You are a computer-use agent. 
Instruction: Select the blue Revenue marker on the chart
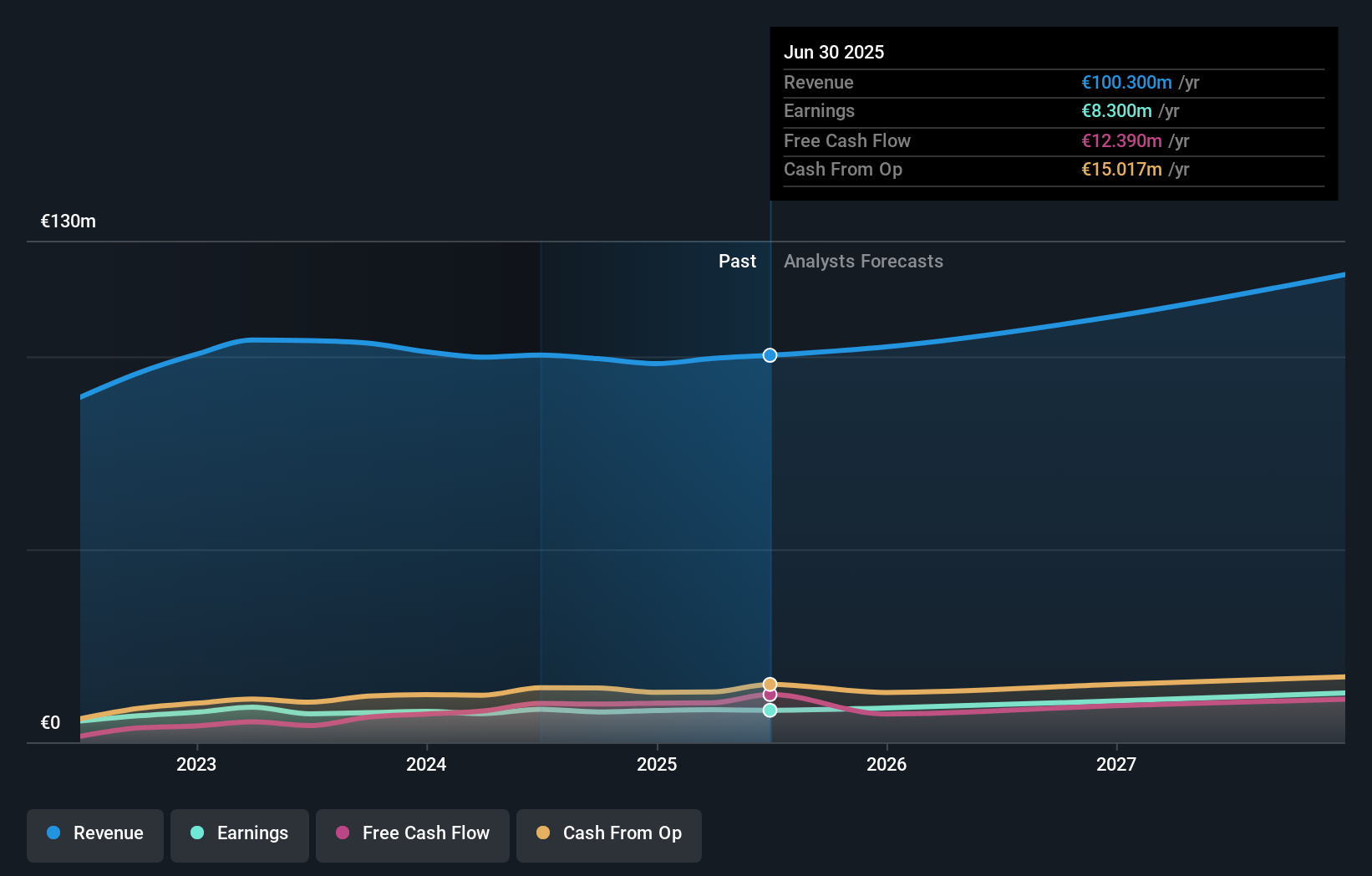769,355
